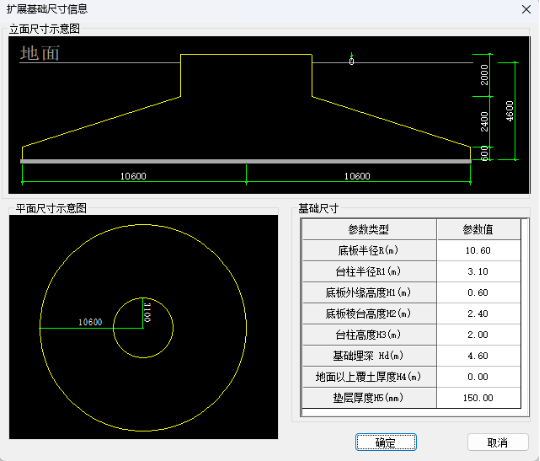
Task: Edit the 底板半径R value 10.60
Action: point(478,250)
